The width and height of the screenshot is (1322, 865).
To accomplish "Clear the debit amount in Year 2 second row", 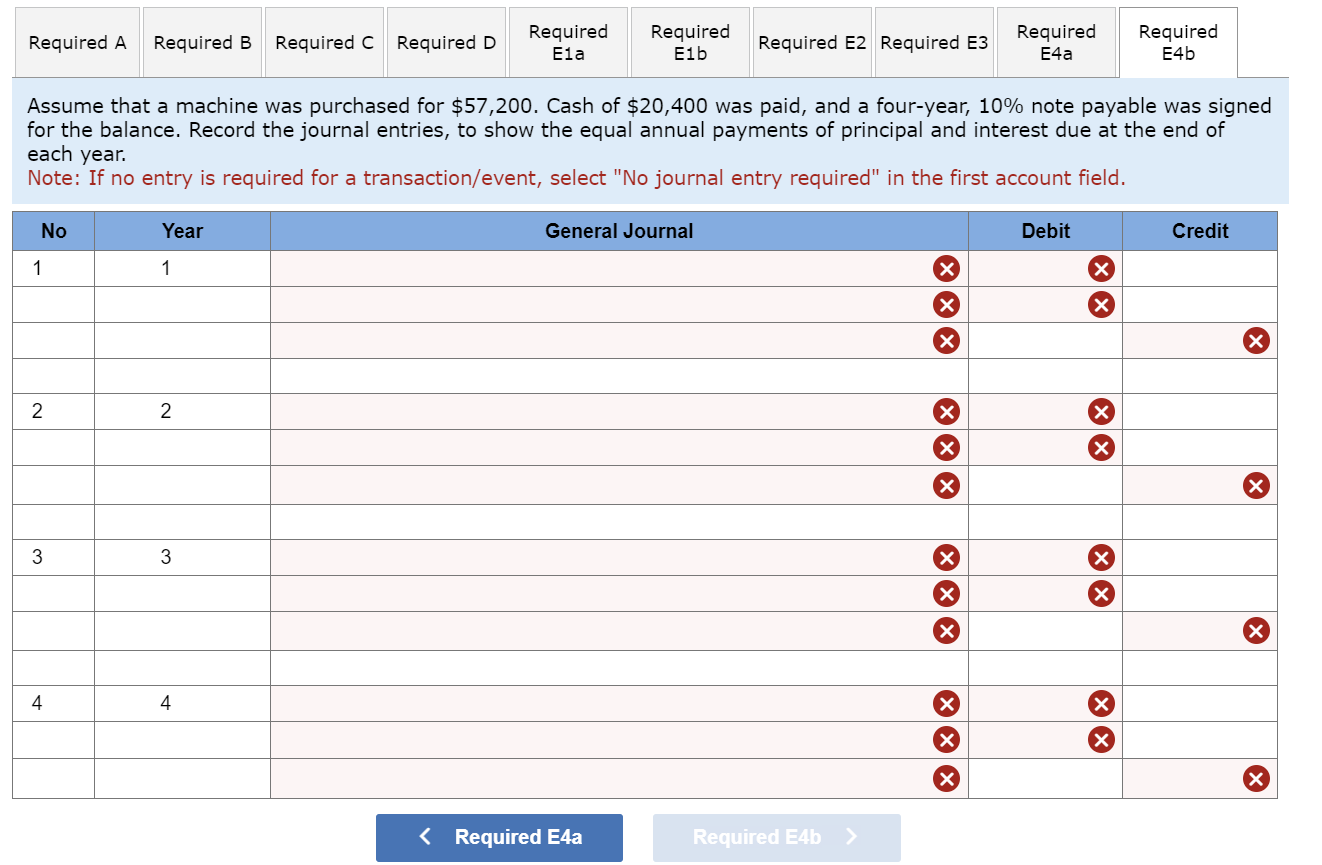I will [1099, 447].
